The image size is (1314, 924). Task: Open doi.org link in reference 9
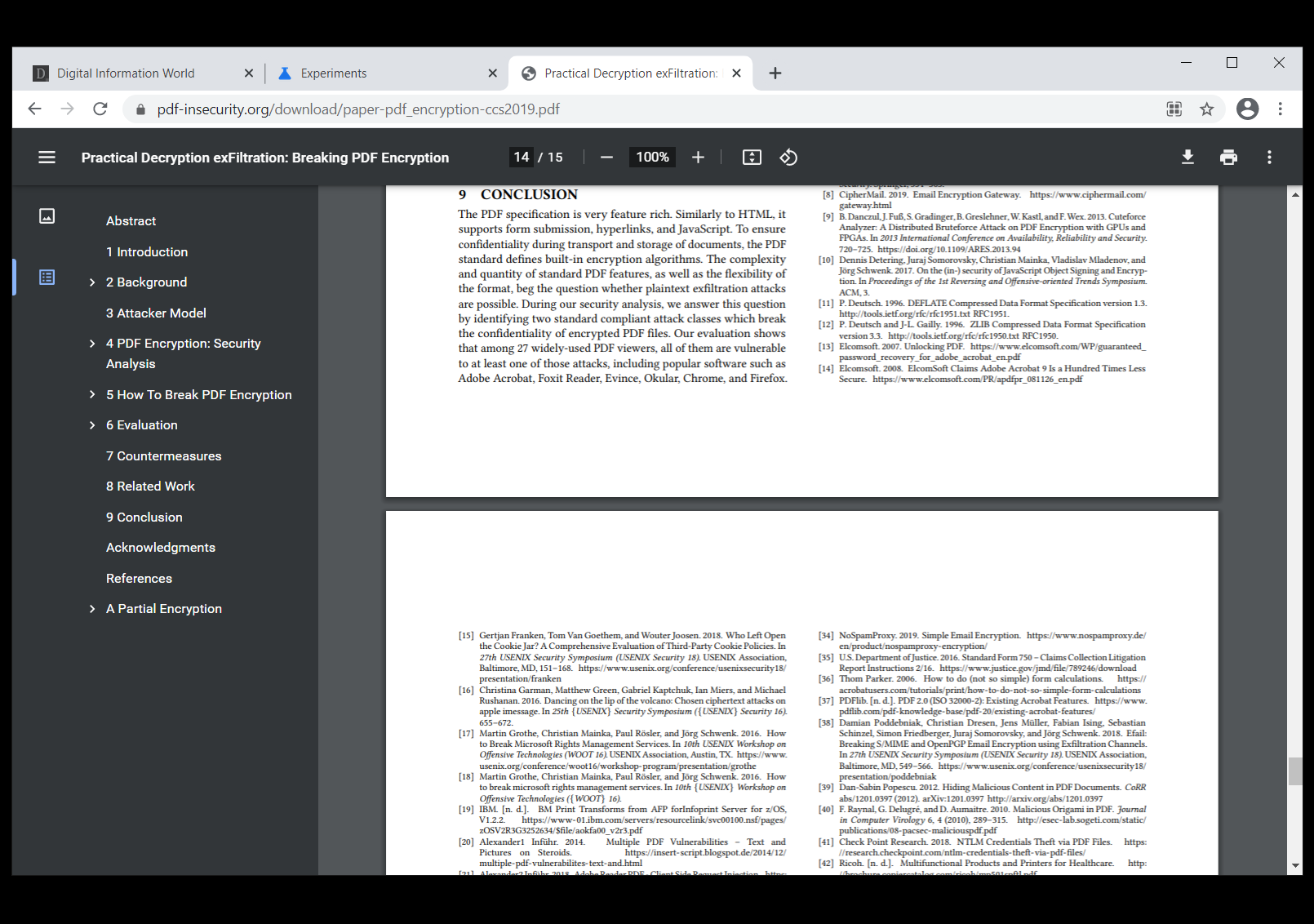point(949,250)
